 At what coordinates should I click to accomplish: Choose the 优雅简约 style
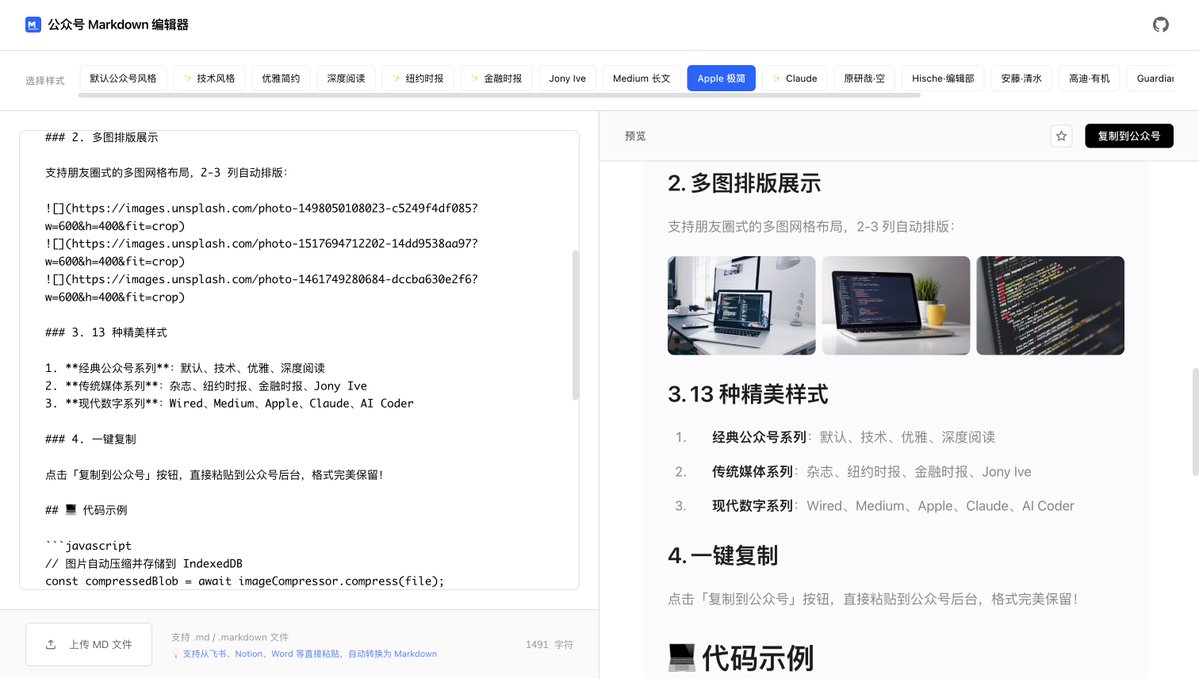(x=281, y=78)
